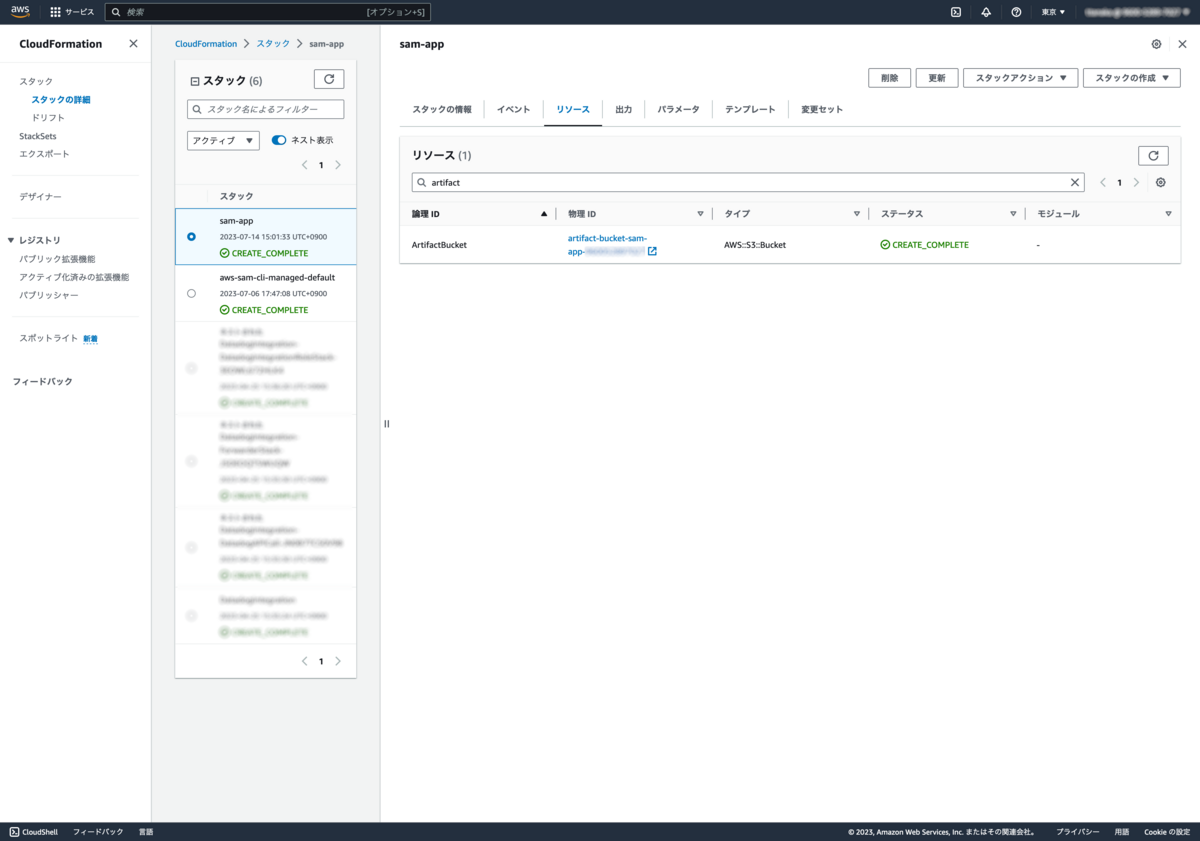The height and width of the screenshot is (841, 1200).
Task: Go to previous page in bottom stack pagination
Action: 304,661
